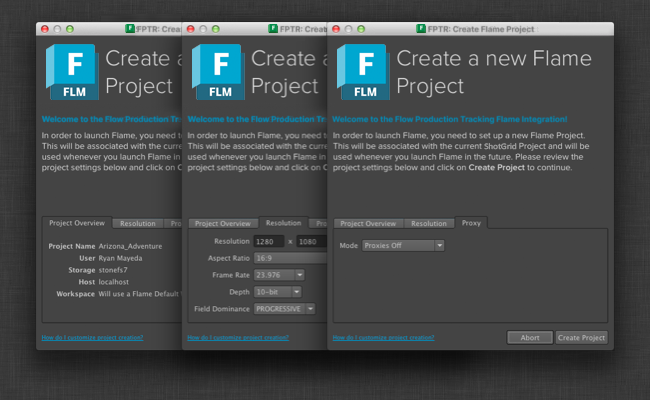Click the Flame FLM logo in middle window
This screenshot has width=650, height=400.
(218, 72)
